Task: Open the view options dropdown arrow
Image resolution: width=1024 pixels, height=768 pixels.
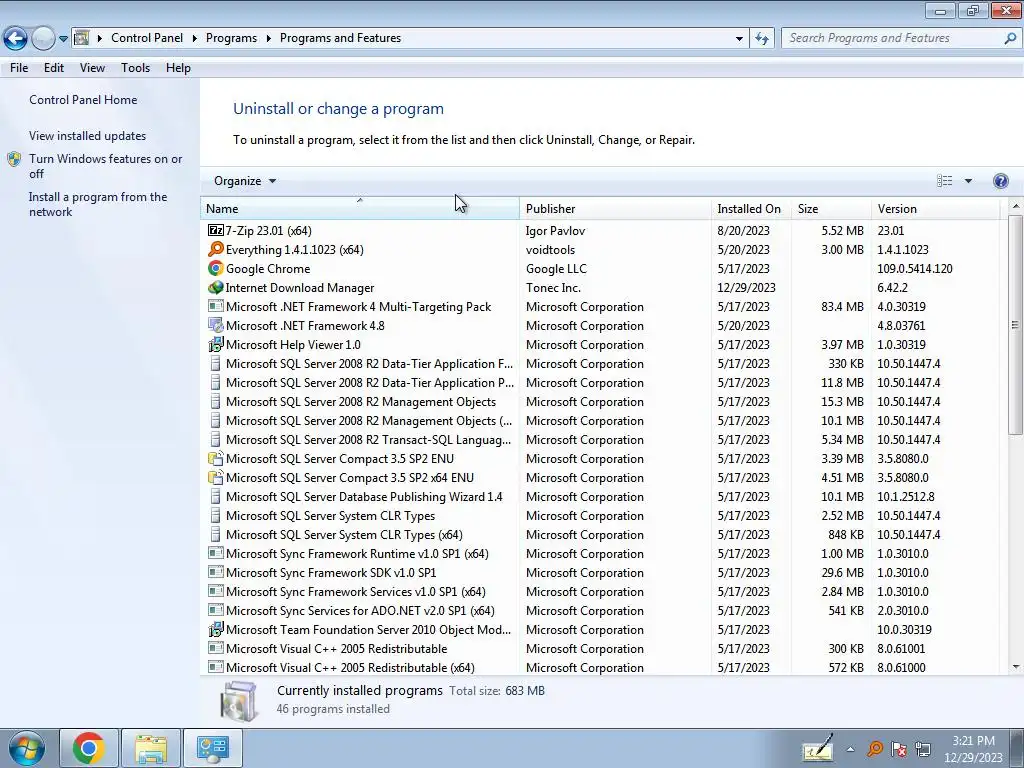Action: (968, 181)
